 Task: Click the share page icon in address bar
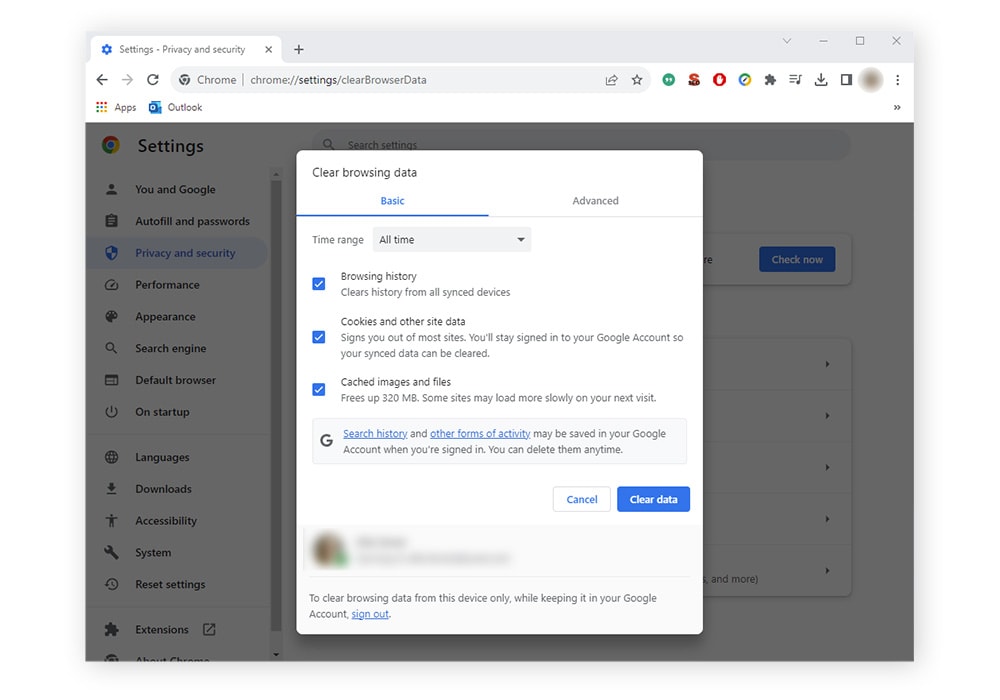[x=611, y=80]
